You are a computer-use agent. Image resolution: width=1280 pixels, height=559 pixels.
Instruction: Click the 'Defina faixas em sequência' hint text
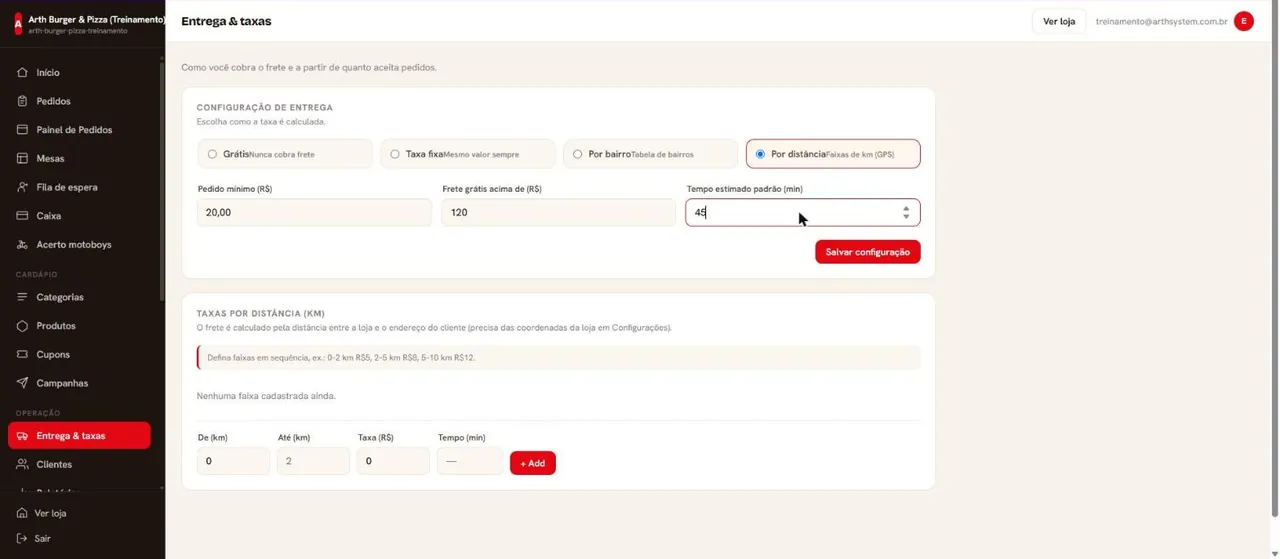pos(341,357)
